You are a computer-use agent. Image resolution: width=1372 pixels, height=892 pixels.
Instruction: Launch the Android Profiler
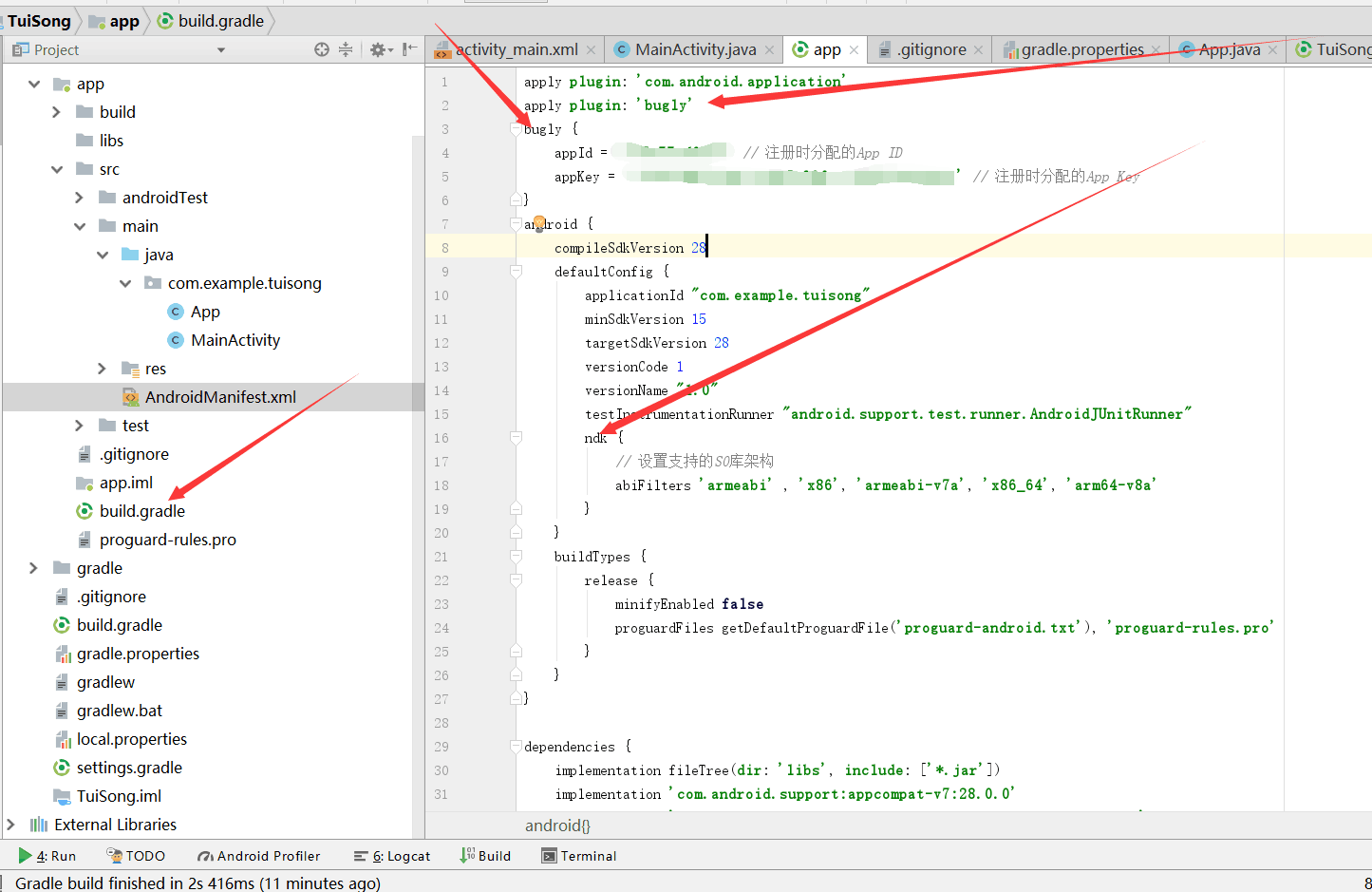coord(258,856)
